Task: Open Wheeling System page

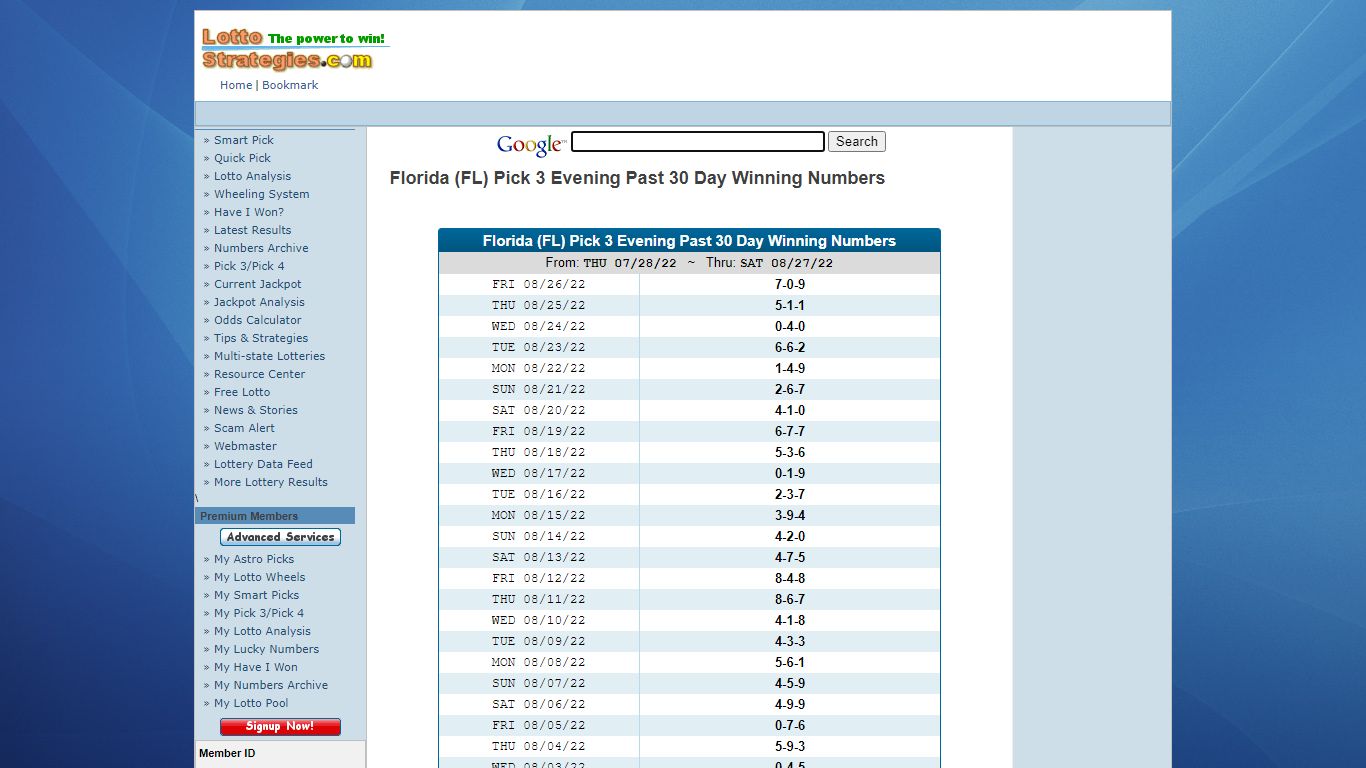Action: pyautogui.click(x=261, y=194)
